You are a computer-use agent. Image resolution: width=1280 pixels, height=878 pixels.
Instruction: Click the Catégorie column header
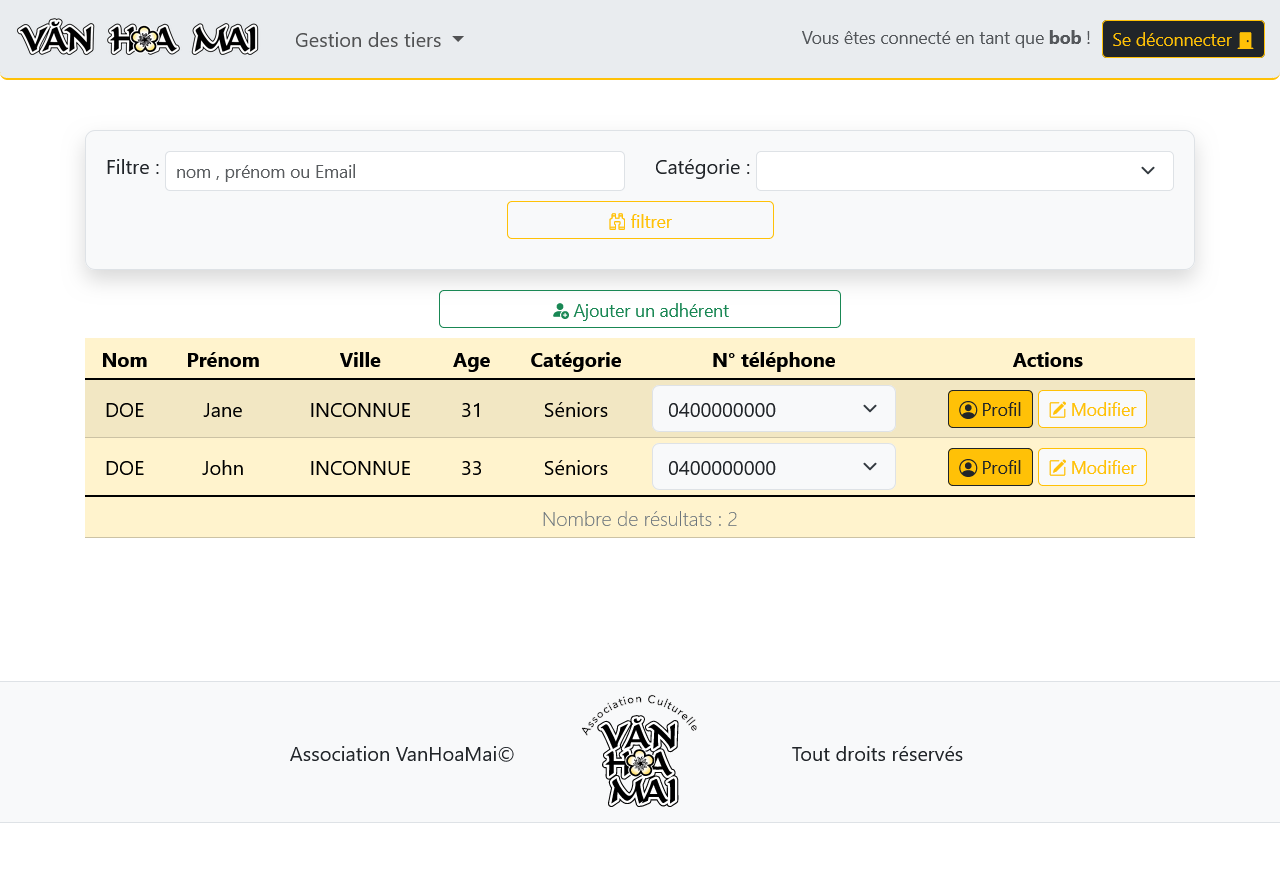(x=575, y=360)
